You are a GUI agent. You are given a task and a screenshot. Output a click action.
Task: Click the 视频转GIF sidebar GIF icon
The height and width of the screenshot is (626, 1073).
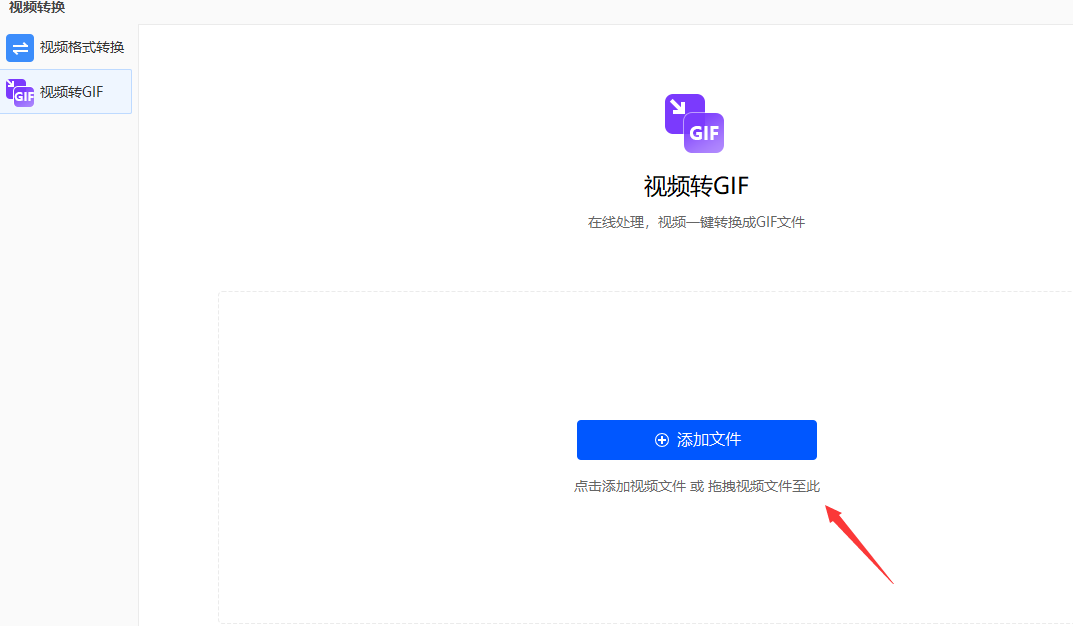point(20,93)
